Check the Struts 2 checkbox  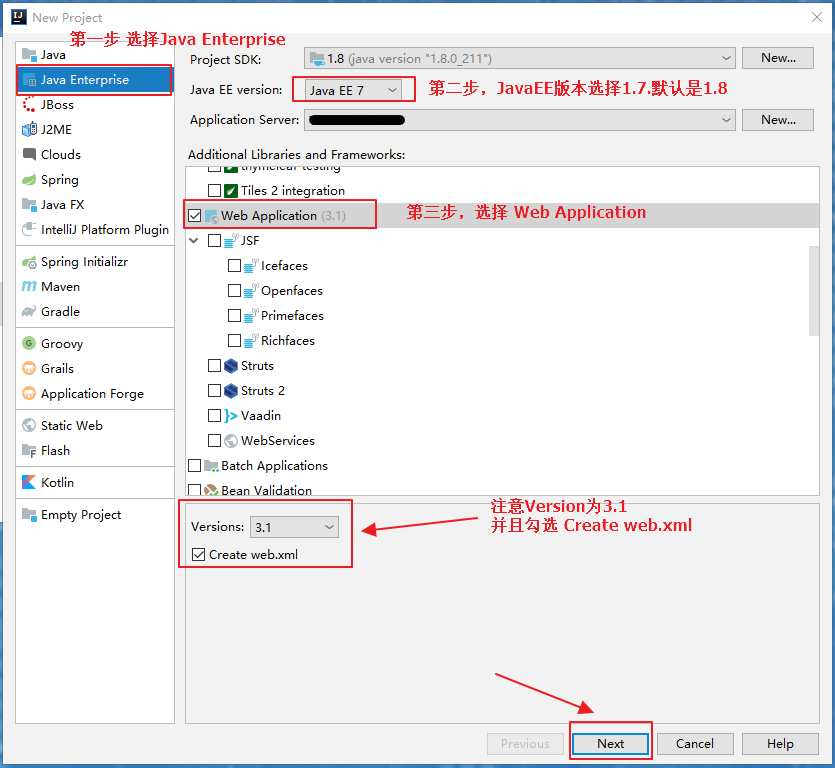[x=214, y=391]
